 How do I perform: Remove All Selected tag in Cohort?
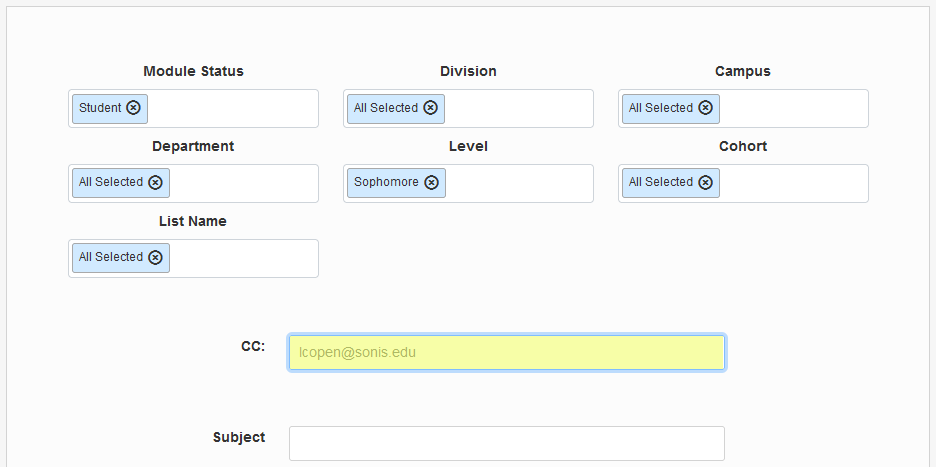coord(705,183)
